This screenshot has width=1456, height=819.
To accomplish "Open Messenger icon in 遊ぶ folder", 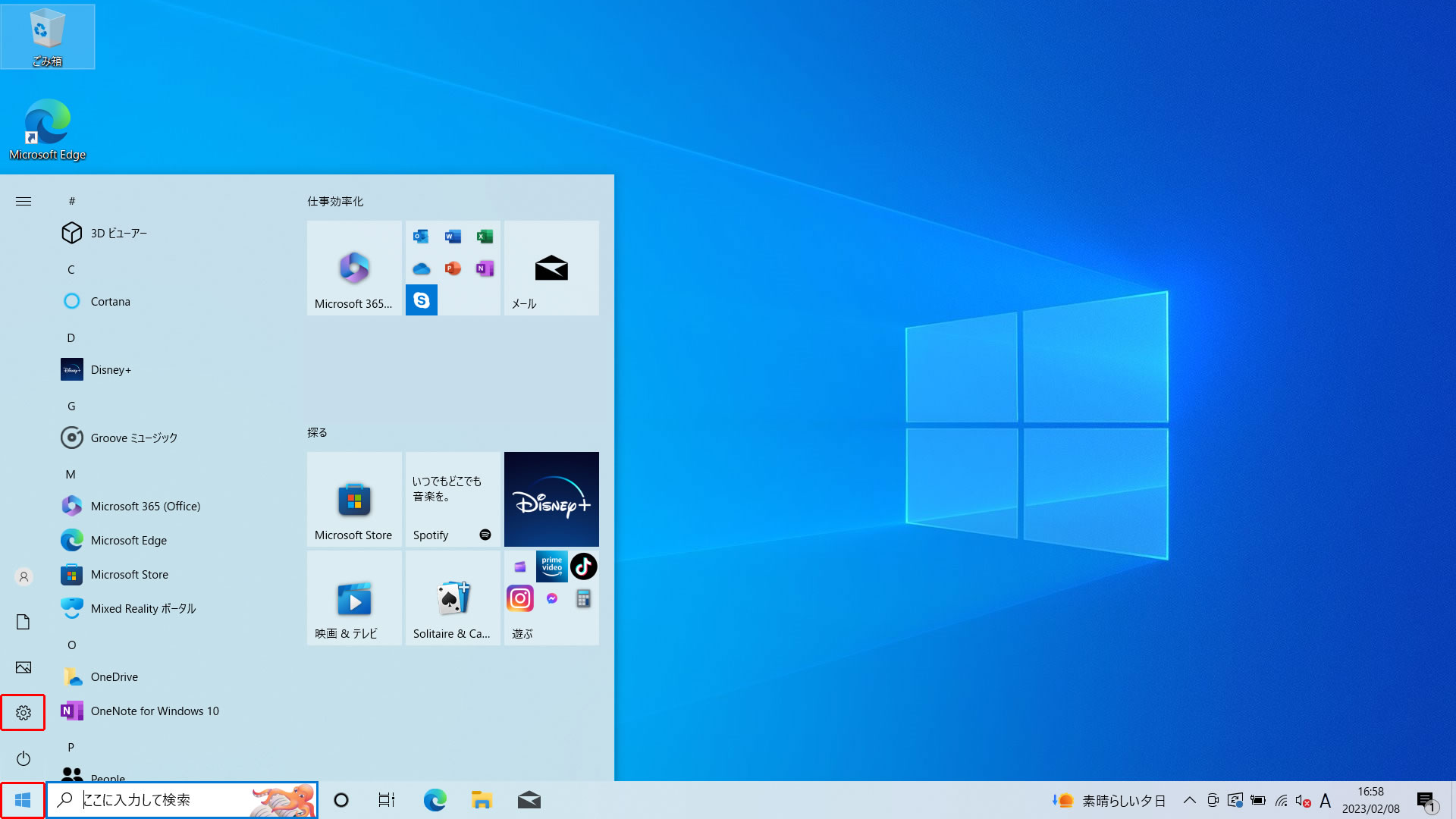I will point(551,598).
